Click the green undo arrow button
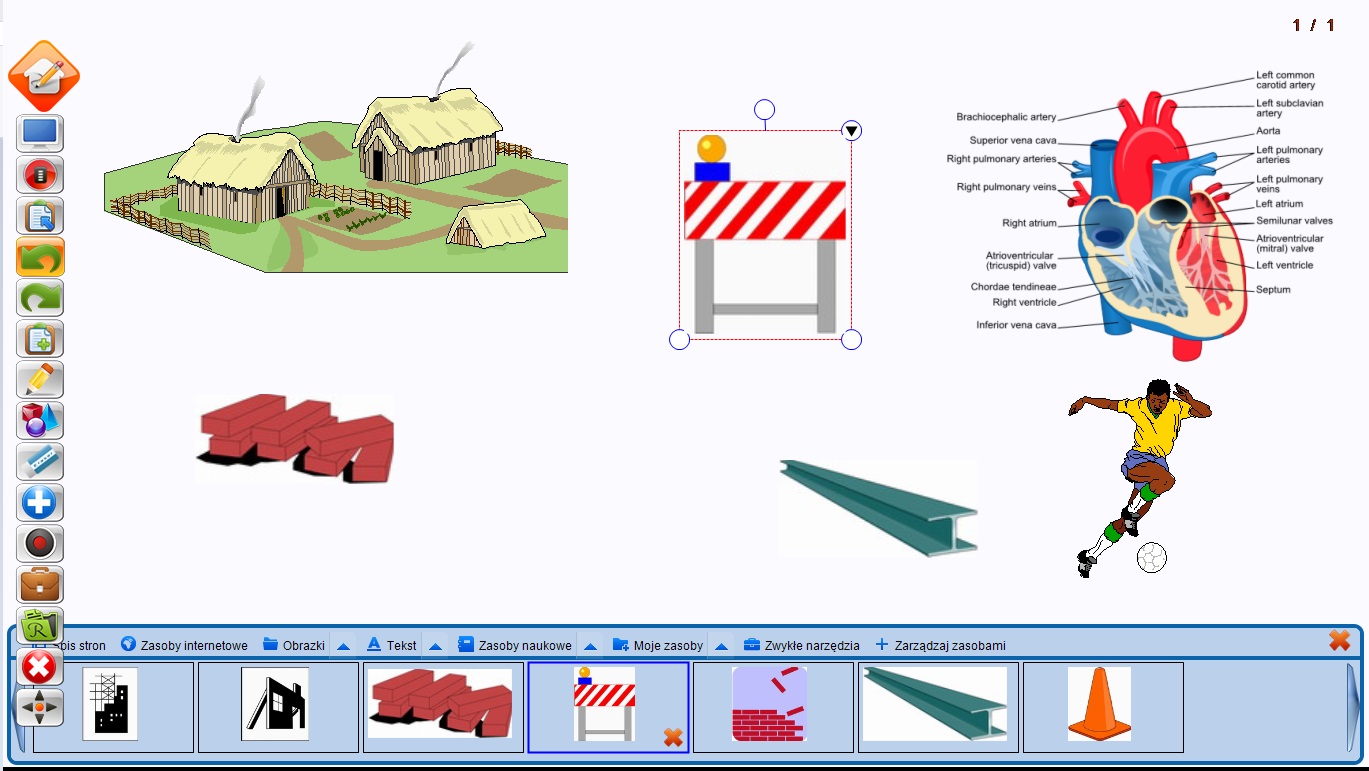 [x=40, y=257]
